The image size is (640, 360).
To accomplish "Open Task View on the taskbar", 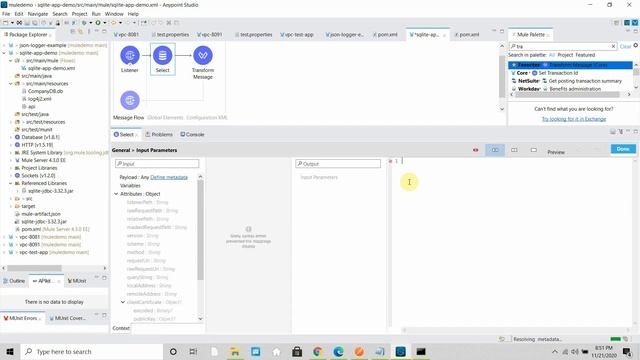I will click(x=193, y=351).
